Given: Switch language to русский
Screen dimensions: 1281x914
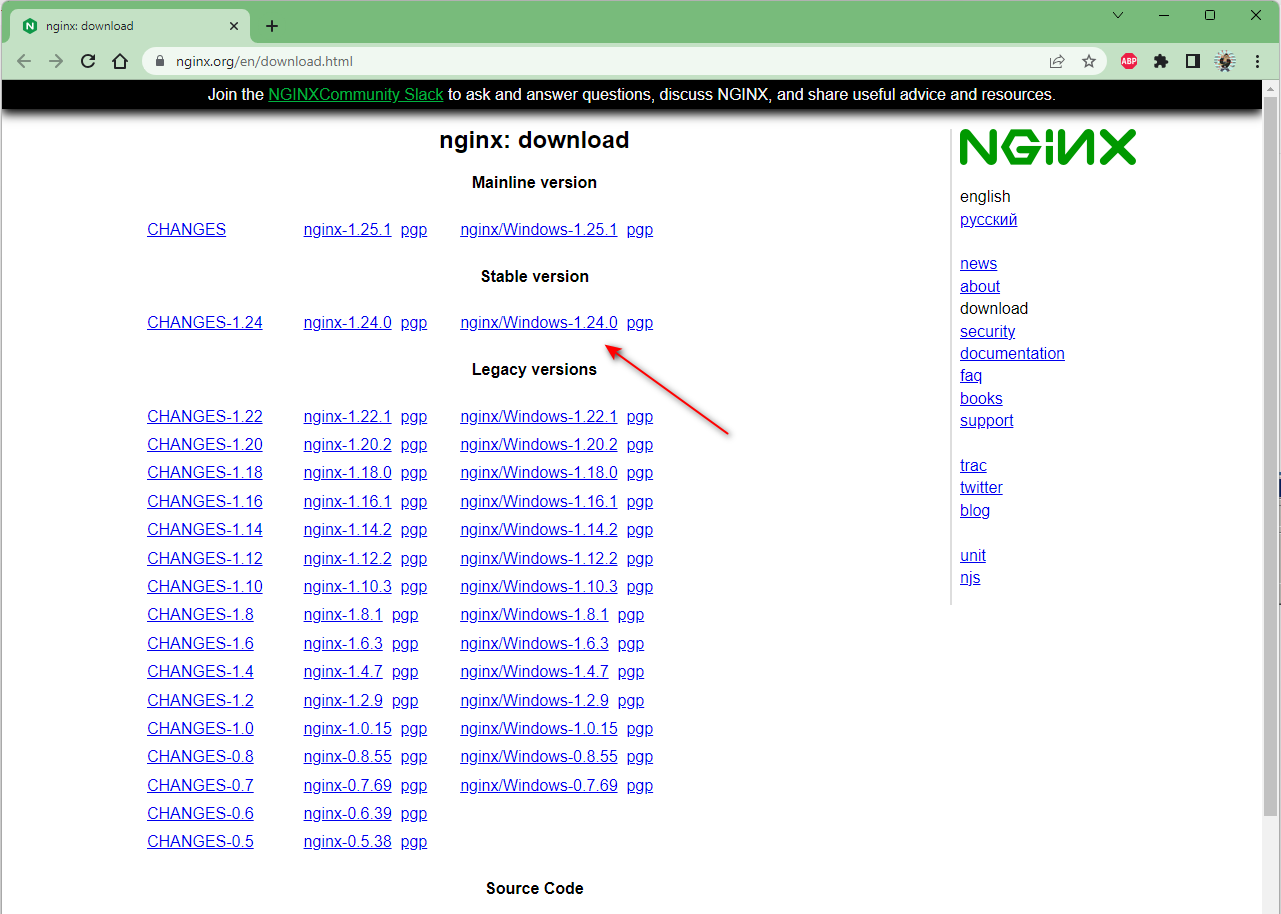Looking at the screenshot, I should pyautogui.click(x=988, y=219).
